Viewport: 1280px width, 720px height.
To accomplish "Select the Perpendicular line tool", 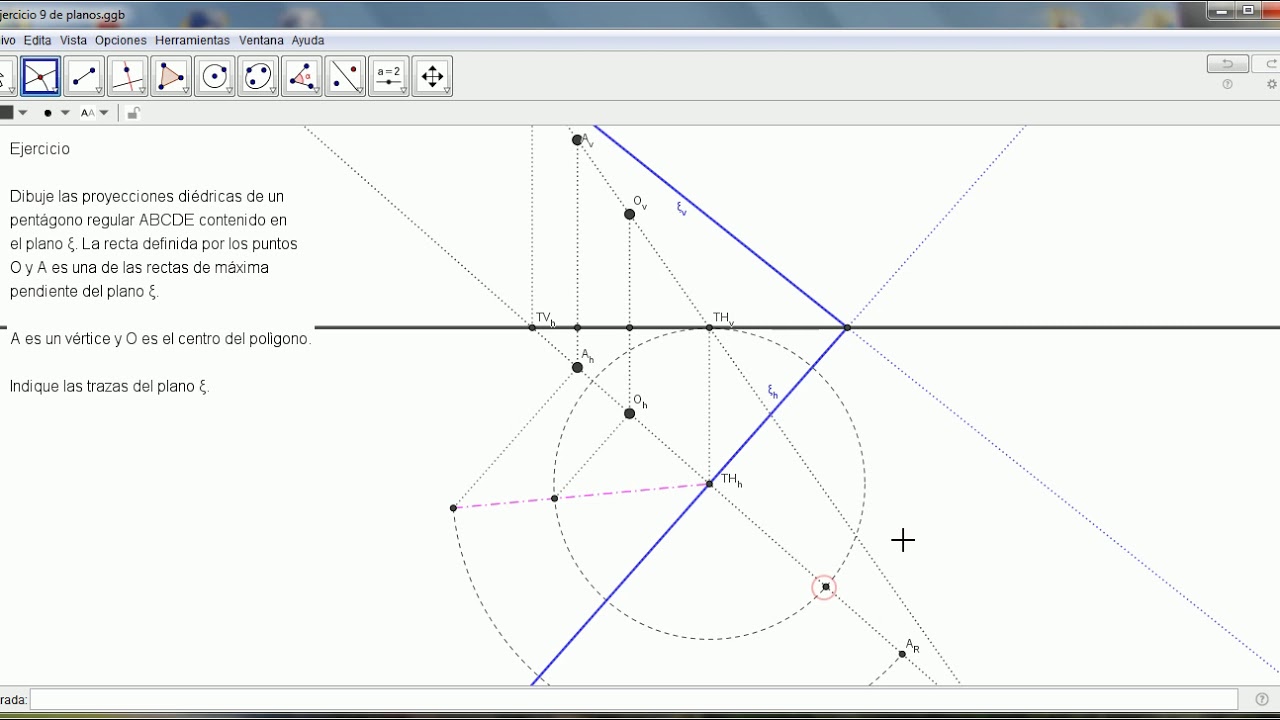I will tap(127, 77).
